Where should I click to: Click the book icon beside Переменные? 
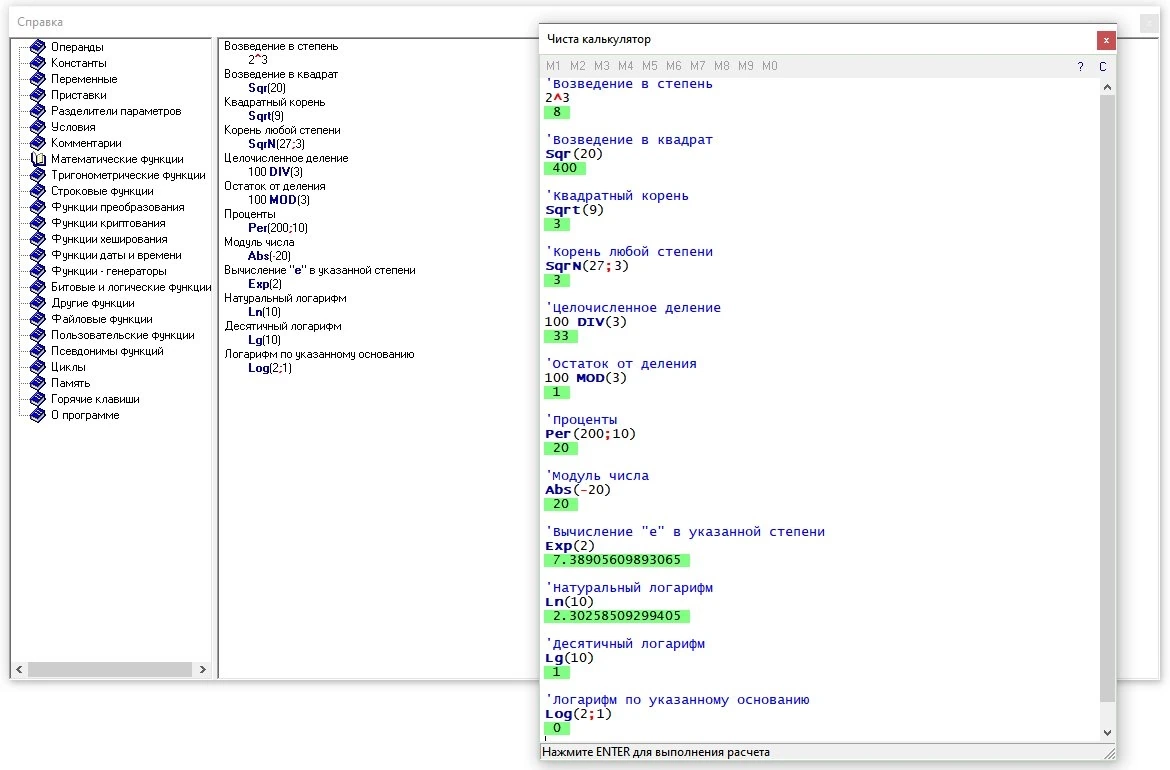(x=37, y=79)
